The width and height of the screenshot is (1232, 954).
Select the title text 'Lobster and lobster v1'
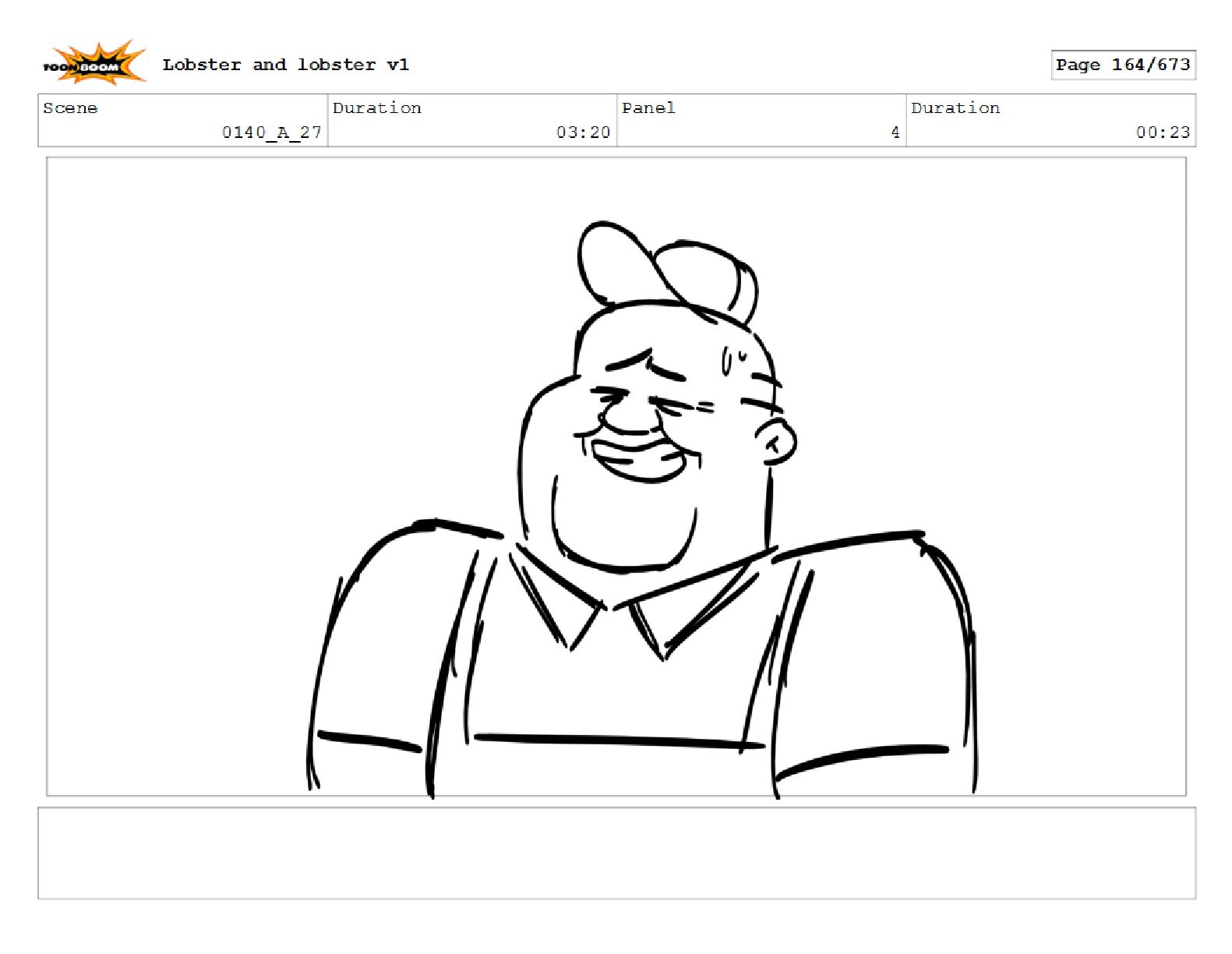(285, 65)
